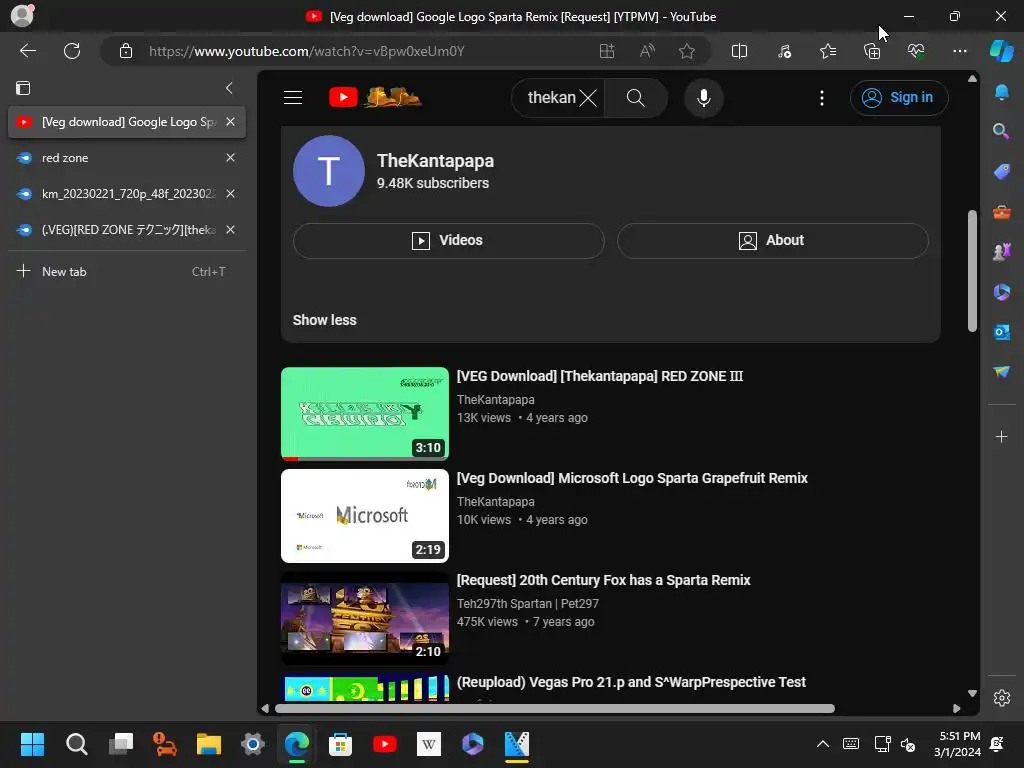Open Microsoft Store from the taskbar
This screenshot has width=1024, height=768.
coord(340,744)
